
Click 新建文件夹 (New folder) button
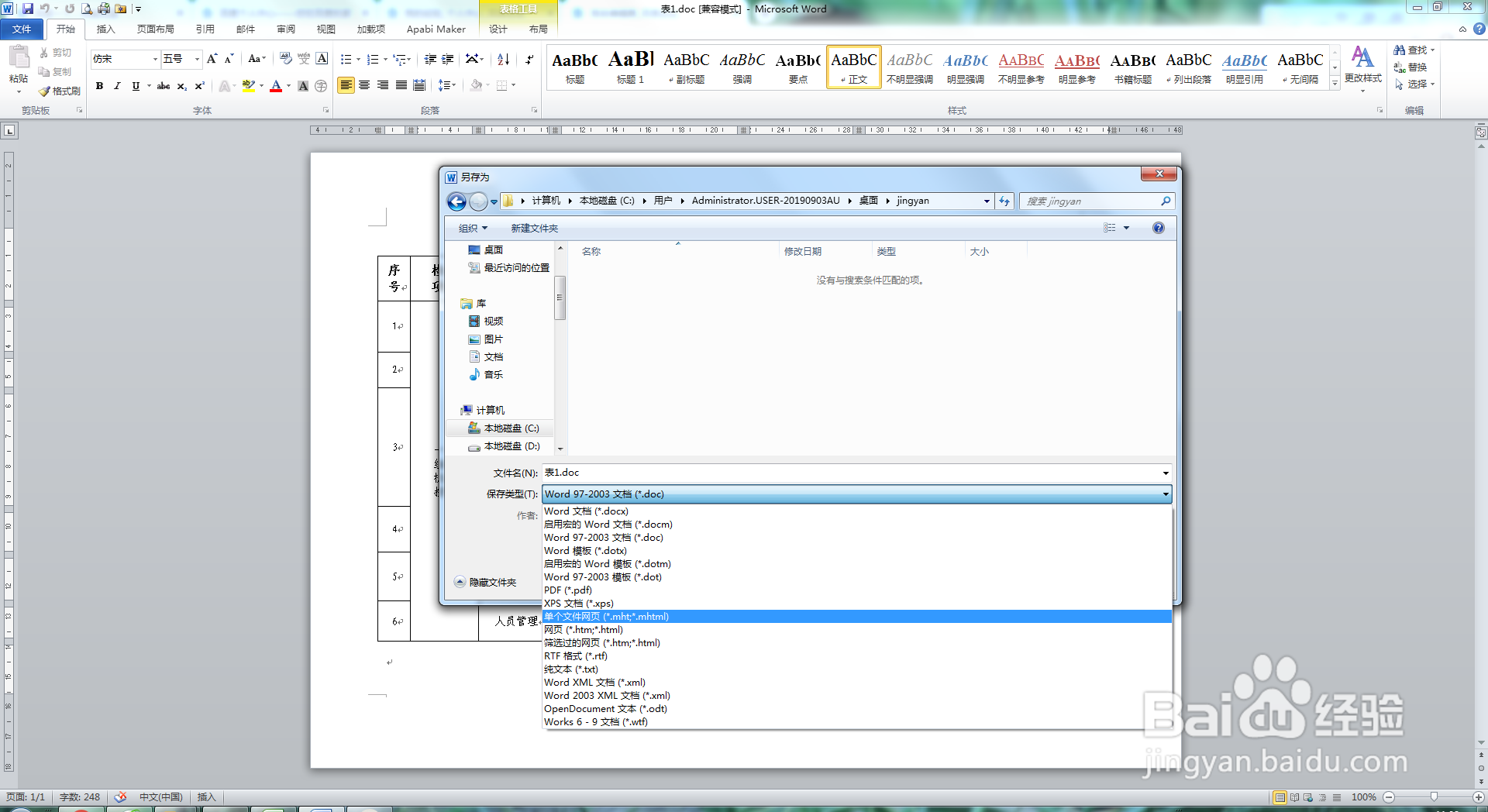(x=534, y=228)
